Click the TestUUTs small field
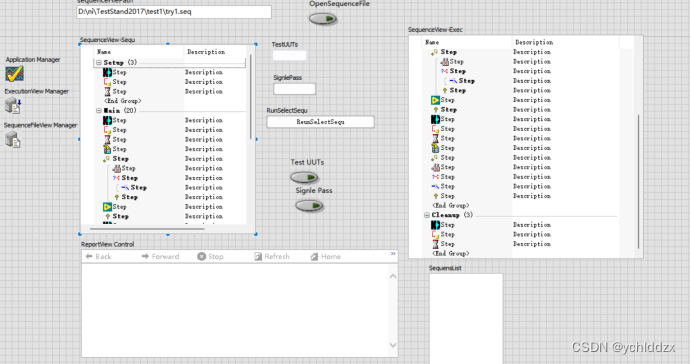 point(289,55)
